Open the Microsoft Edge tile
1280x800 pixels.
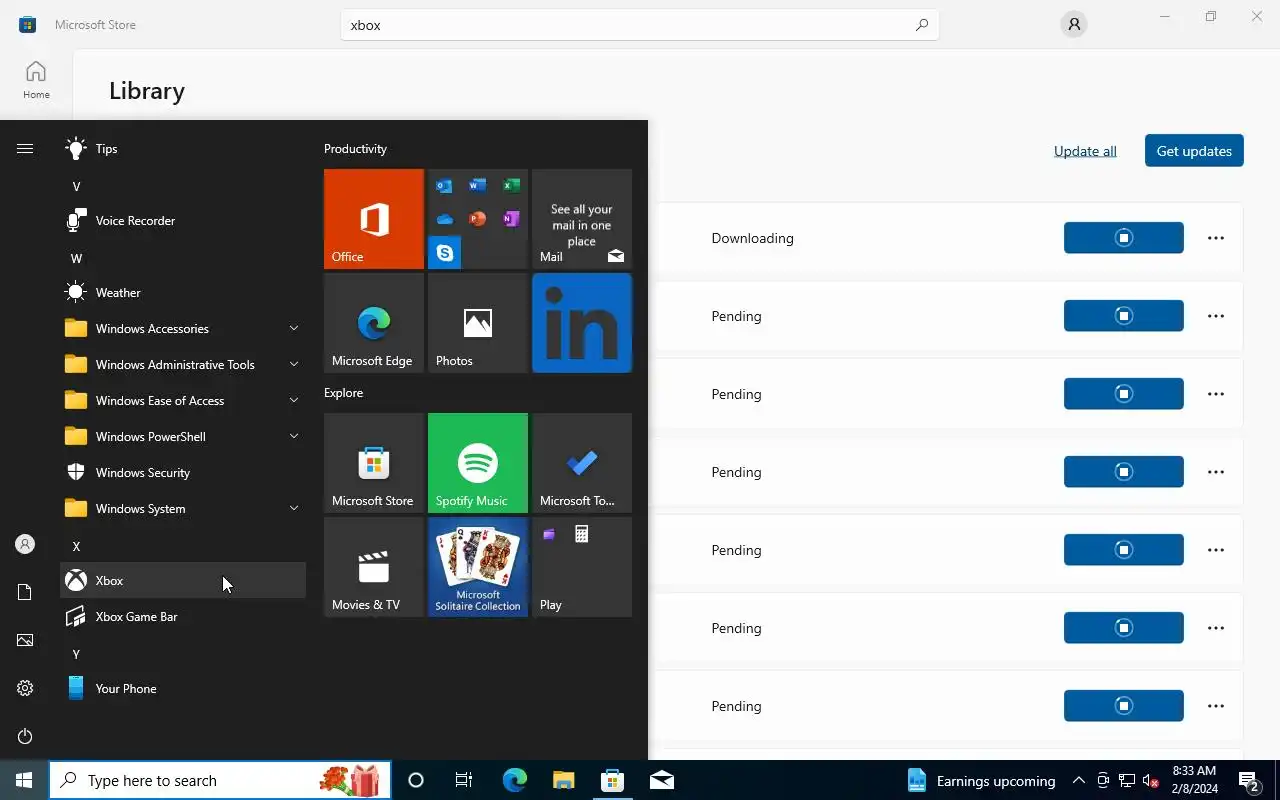(x=374, y=323)
